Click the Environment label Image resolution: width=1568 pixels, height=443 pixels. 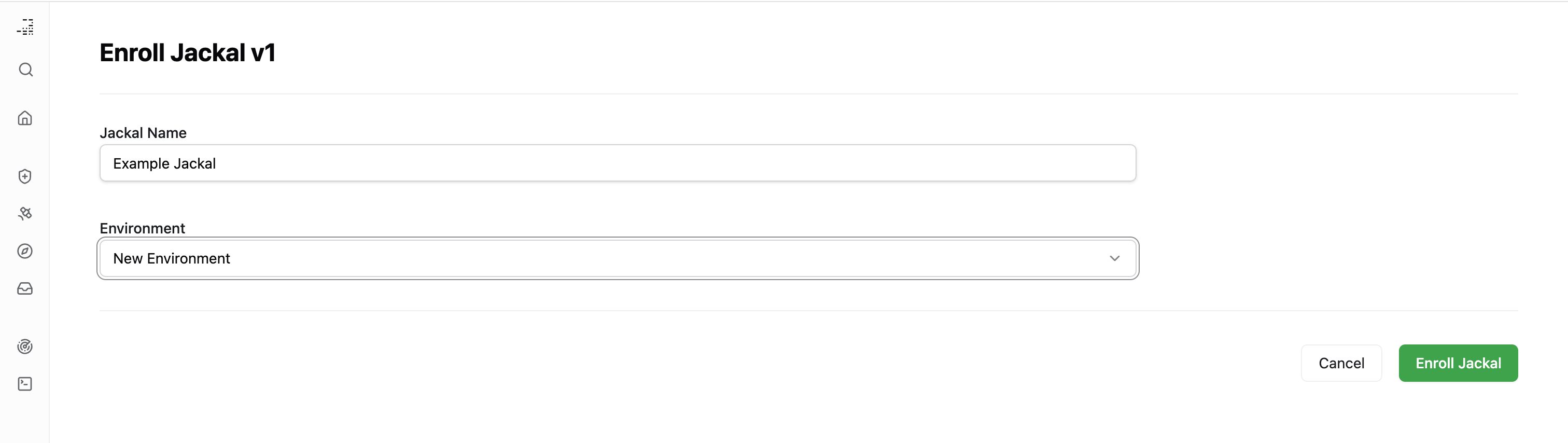(142, 228)
